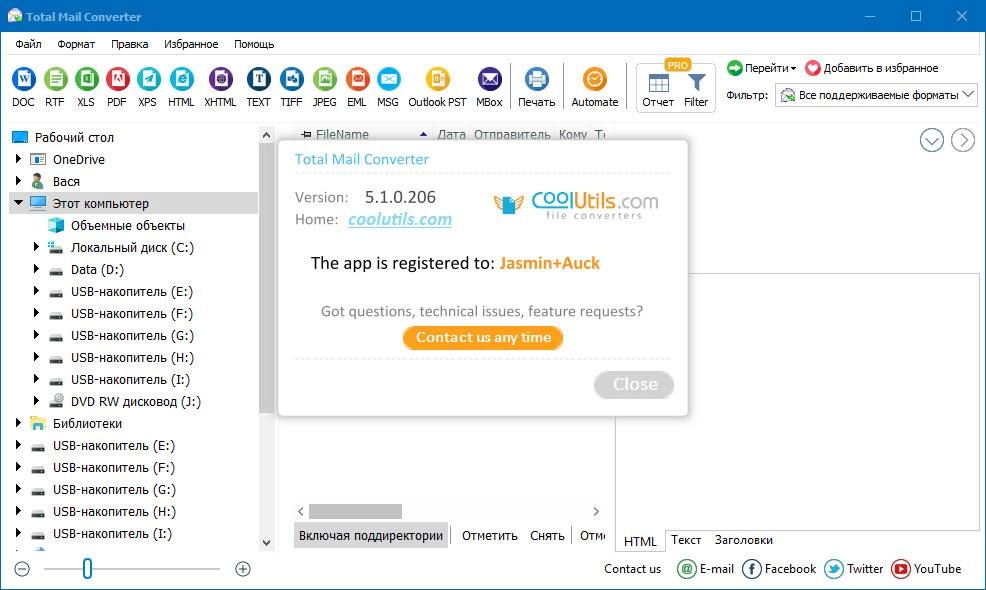The height and width of the screenshot is (590, 986).
Task: Select the MSG format icon
Action: tap(389, 79)
